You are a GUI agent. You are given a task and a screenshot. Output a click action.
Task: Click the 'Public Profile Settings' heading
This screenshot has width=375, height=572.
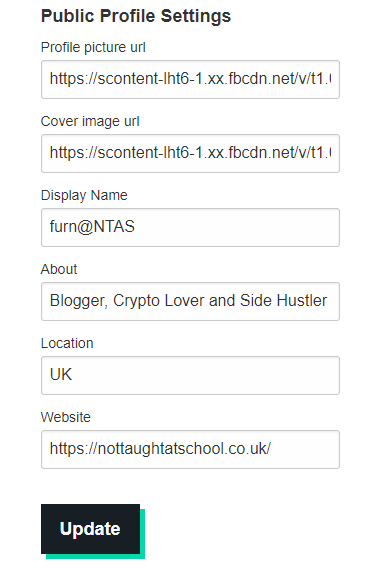tap(136, 16)
